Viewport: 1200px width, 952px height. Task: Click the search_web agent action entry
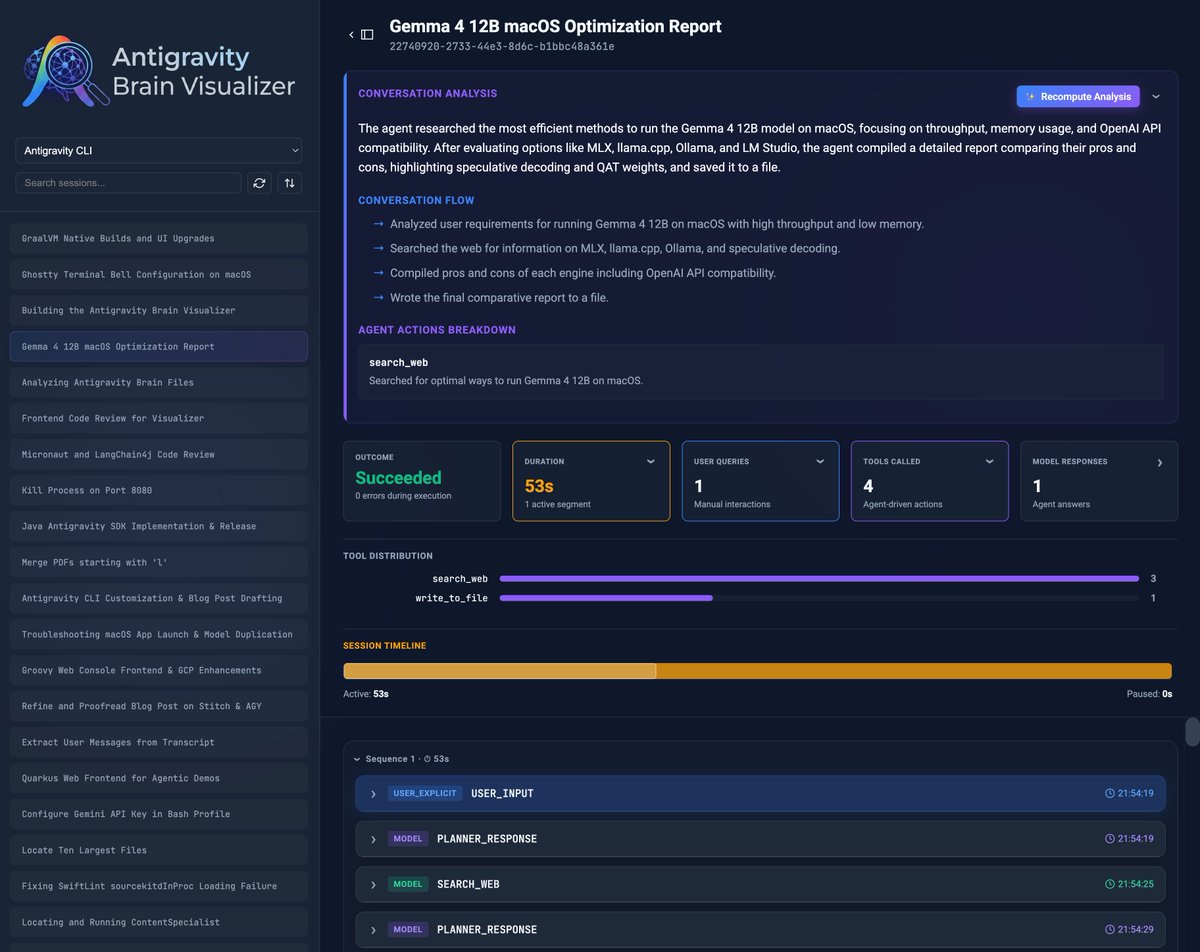[760, 372]
